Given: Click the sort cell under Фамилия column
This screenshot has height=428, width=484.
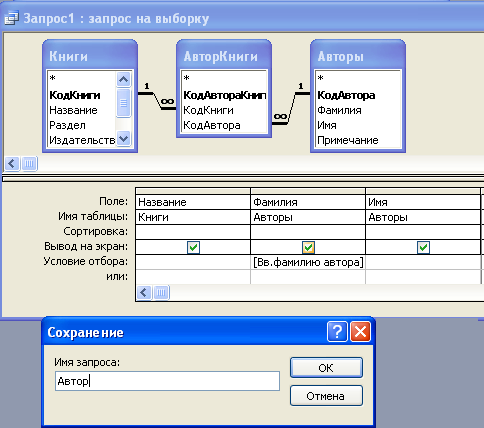Looking at the screenshot, I should 308,232.
